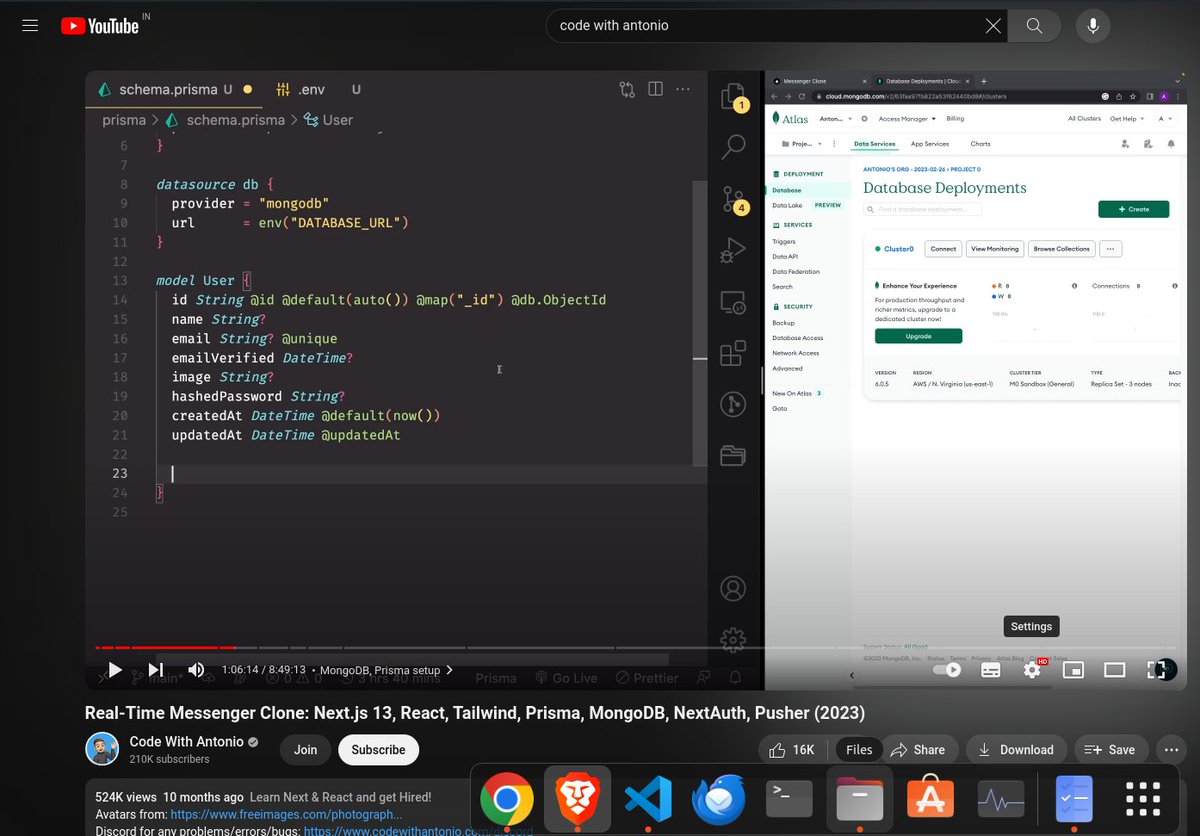Play the video with the play button
This screenshot has width=1200, height=836.
[114, 670]
